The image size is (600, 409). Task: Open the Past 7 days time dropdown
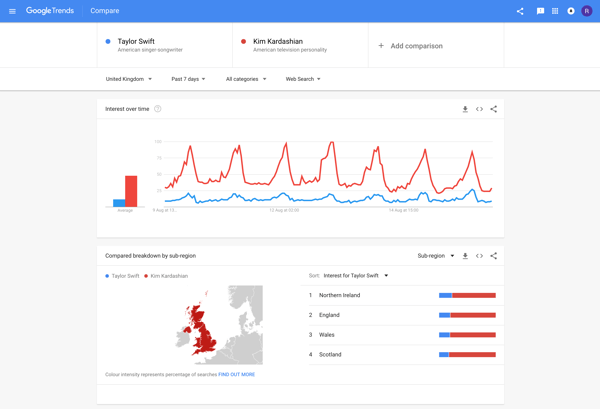click(188, 79)
